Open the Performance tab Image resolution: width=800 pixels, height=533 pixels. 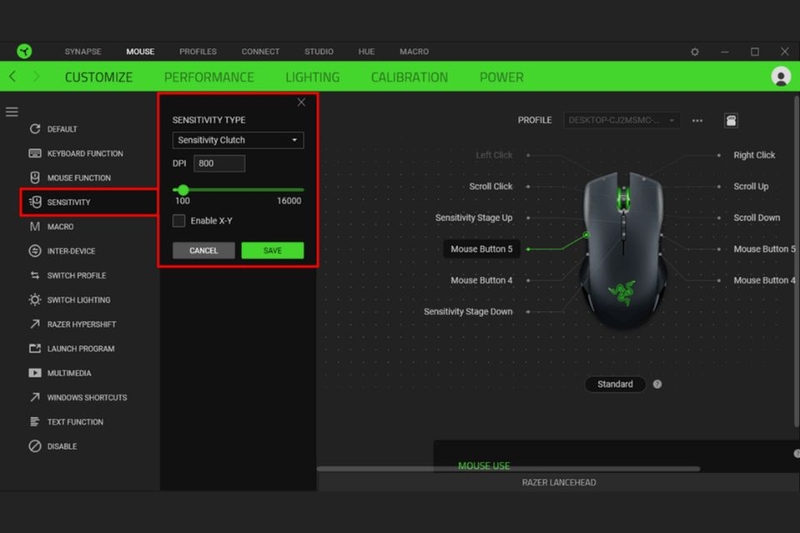click(x=209, y=77)
